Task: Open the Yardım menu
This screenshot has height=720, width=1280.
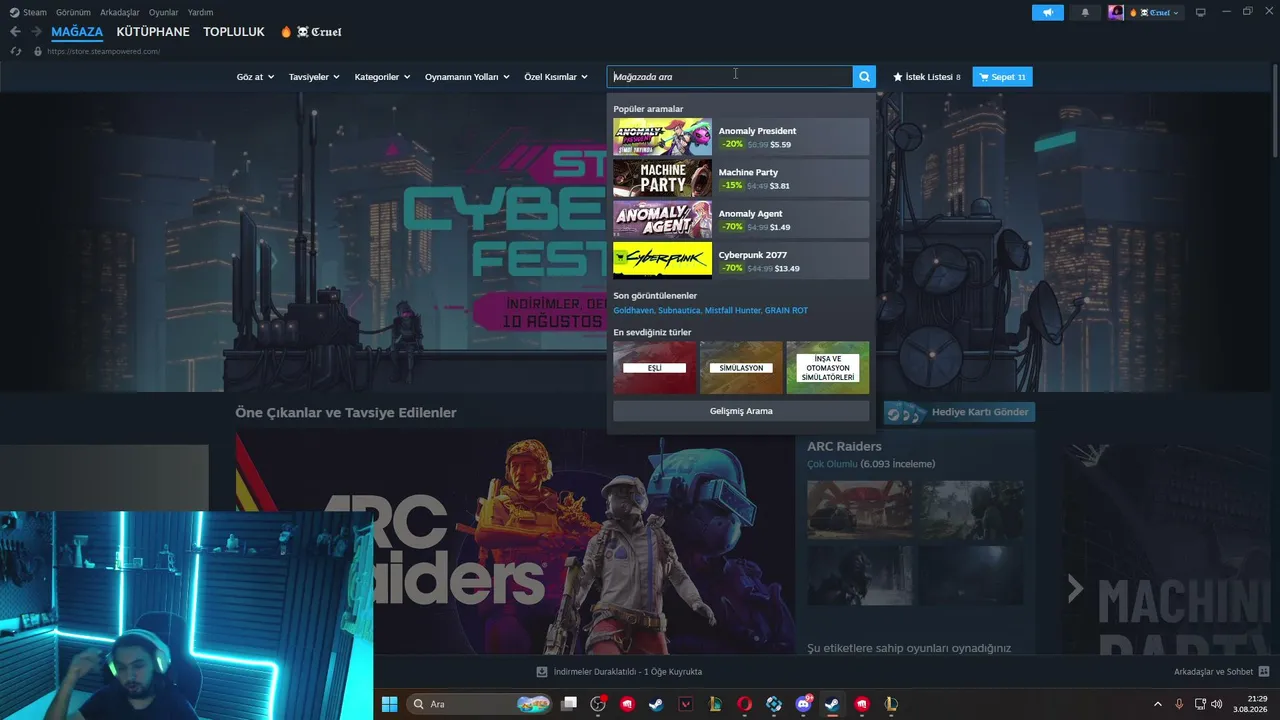Action: tap(200, 13)
